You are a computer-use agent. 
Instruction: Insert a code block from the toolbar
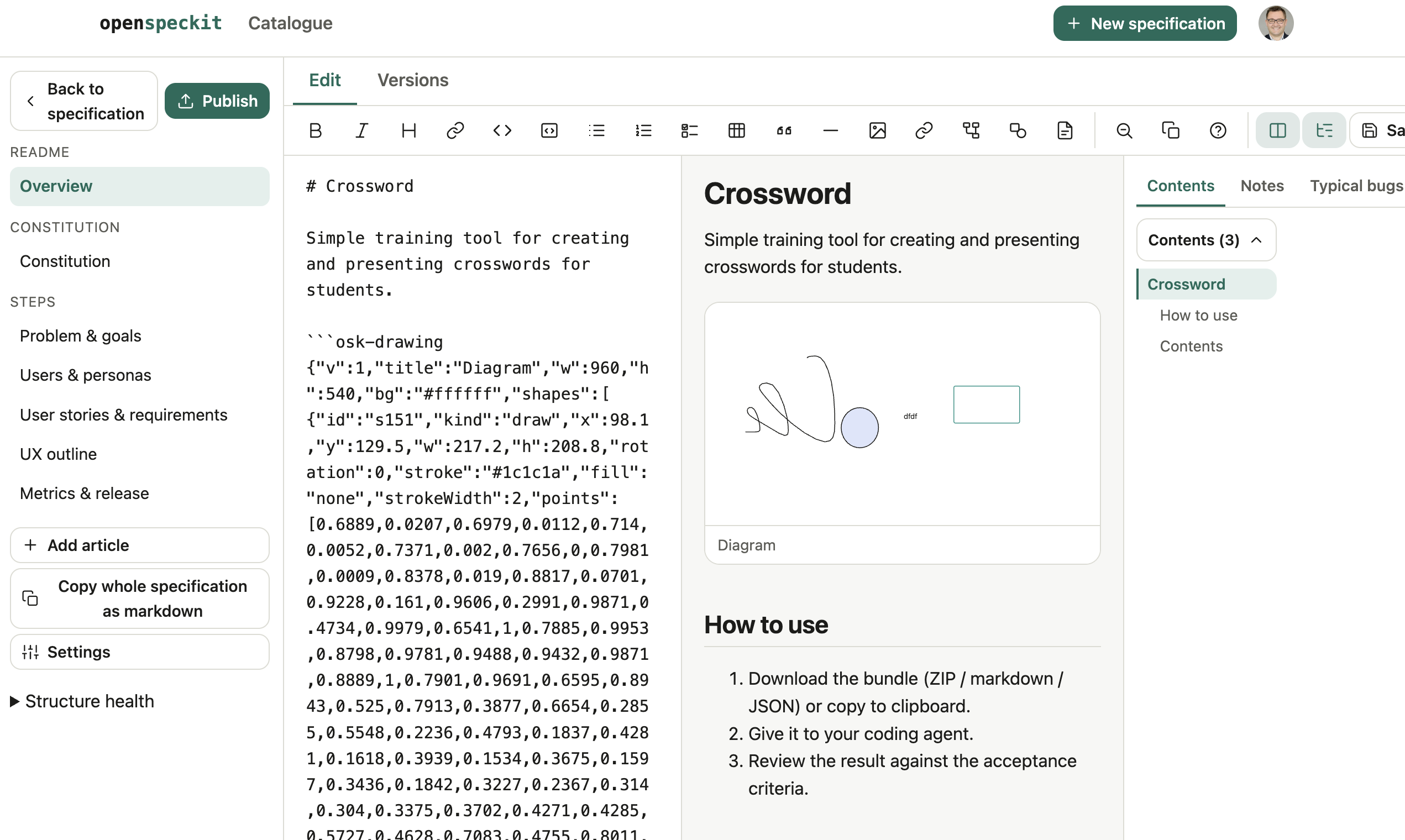click(x=549, y=131)
